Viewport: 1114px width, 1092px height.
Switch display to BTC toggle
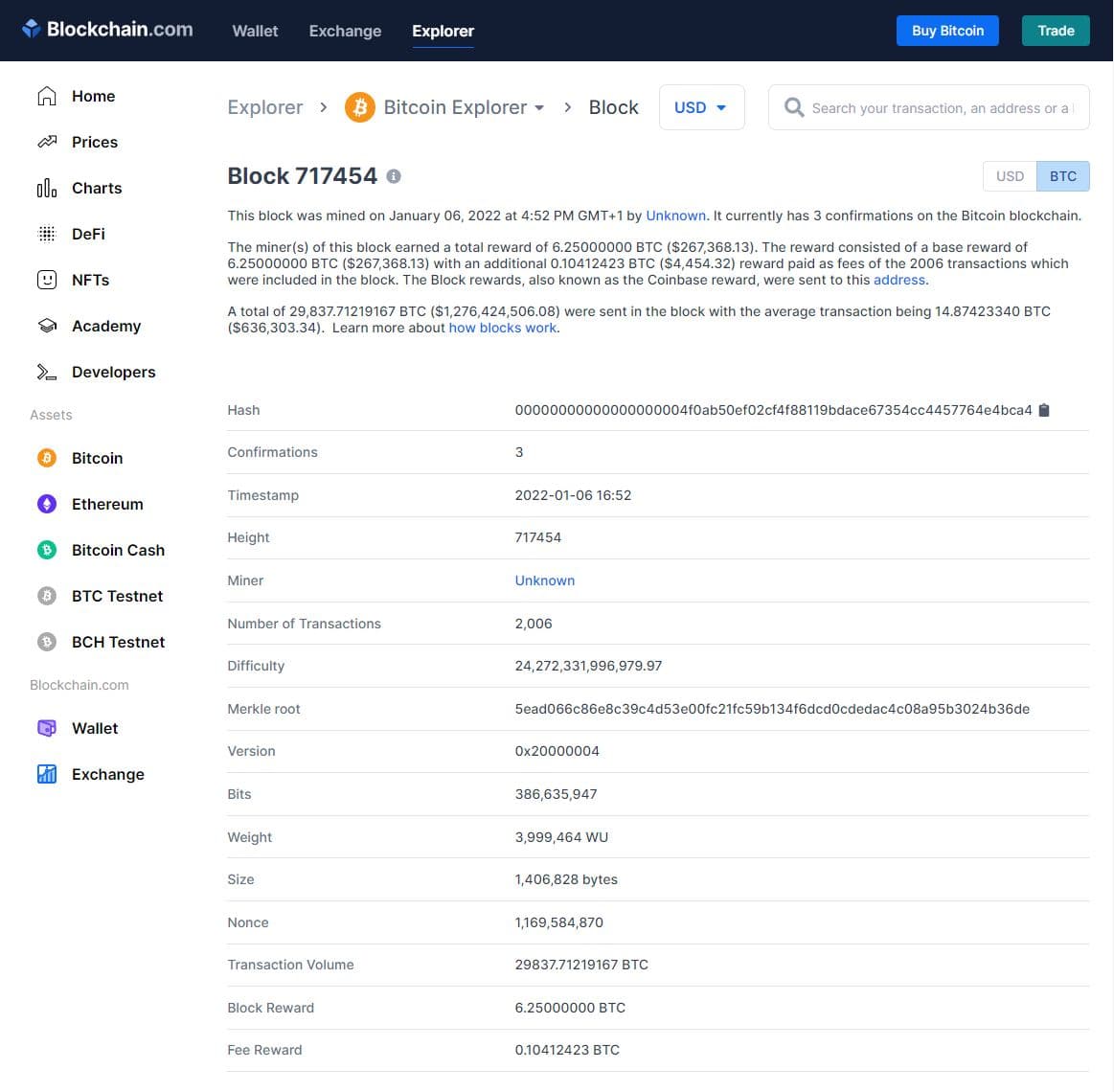(x=1062, y=176)
